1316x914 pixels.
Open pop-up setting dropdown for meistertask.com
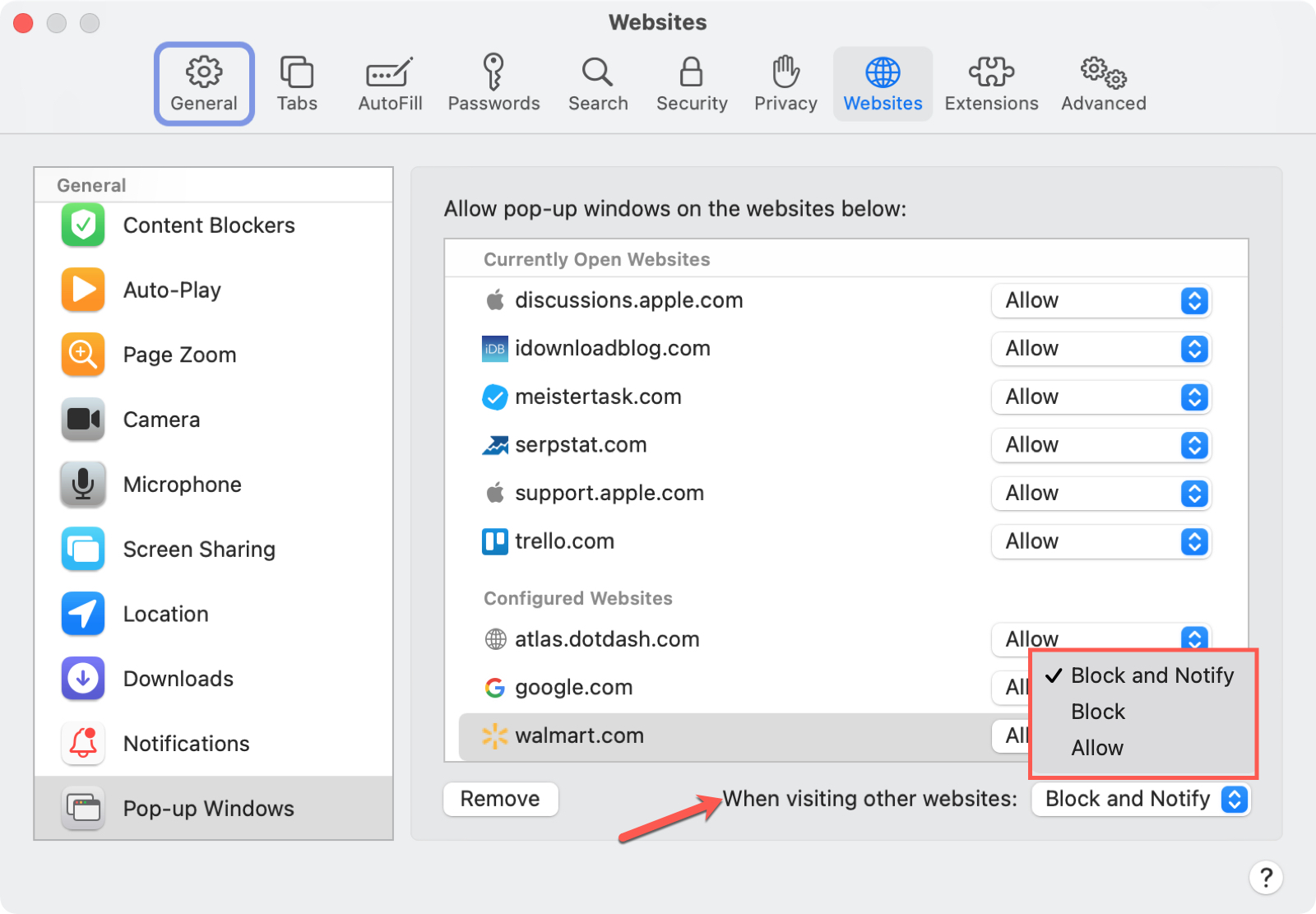(1101, 397)
